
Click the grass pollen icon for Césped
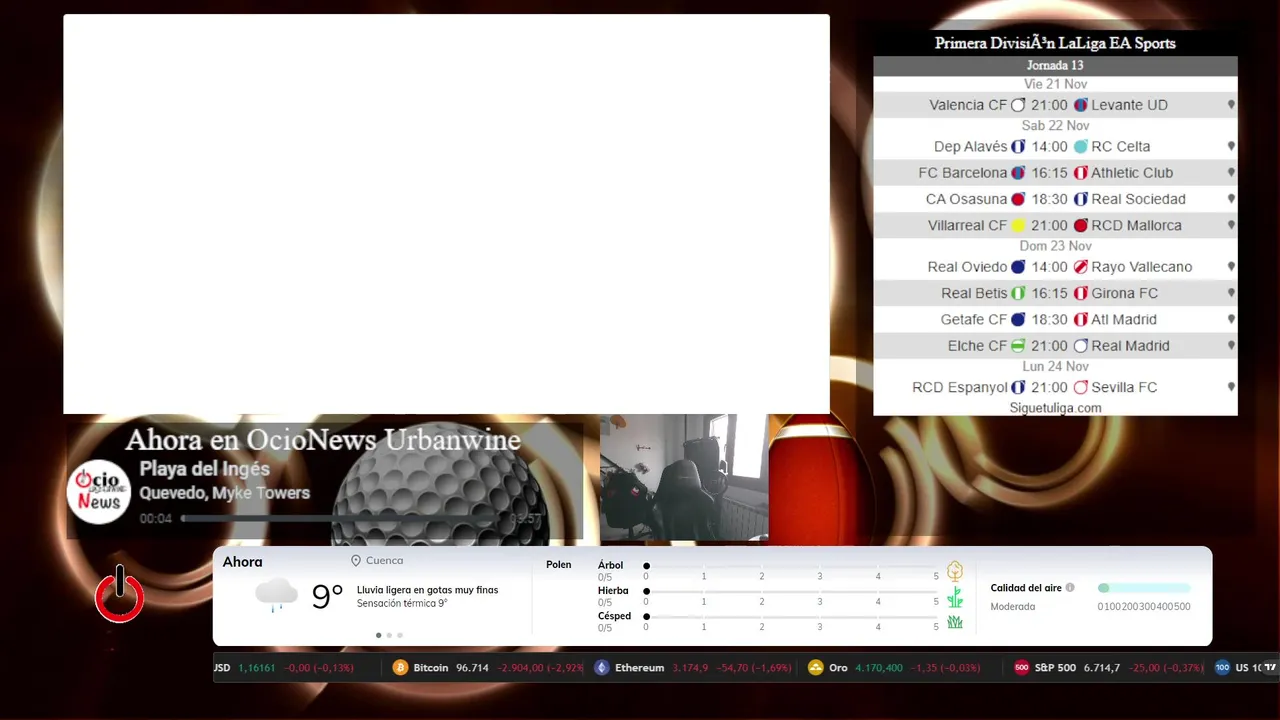coord(955,622)
